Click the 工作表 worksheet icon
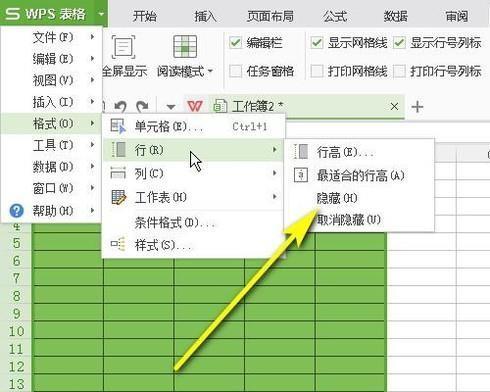 point(119,197)
